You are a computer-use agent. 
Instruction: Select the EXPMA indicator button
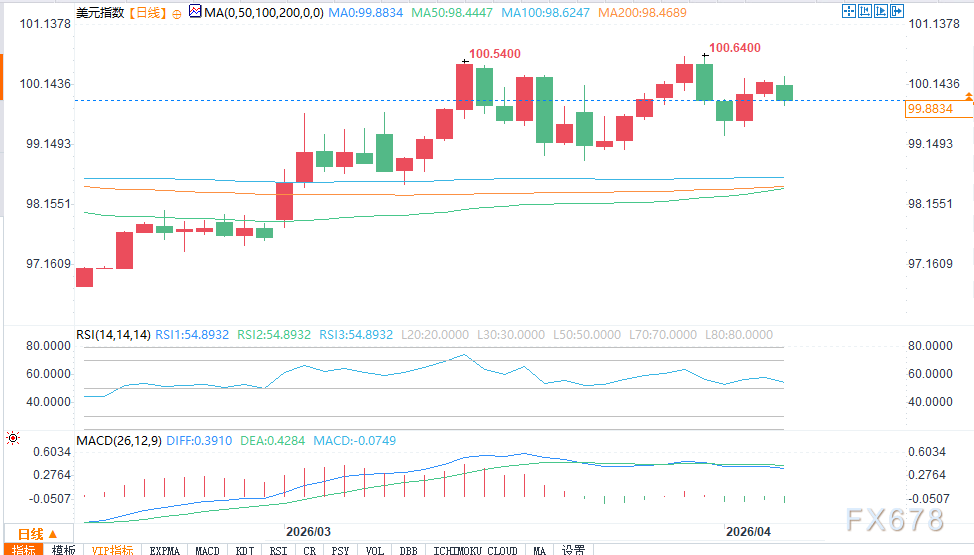click(x=165, y=549)
